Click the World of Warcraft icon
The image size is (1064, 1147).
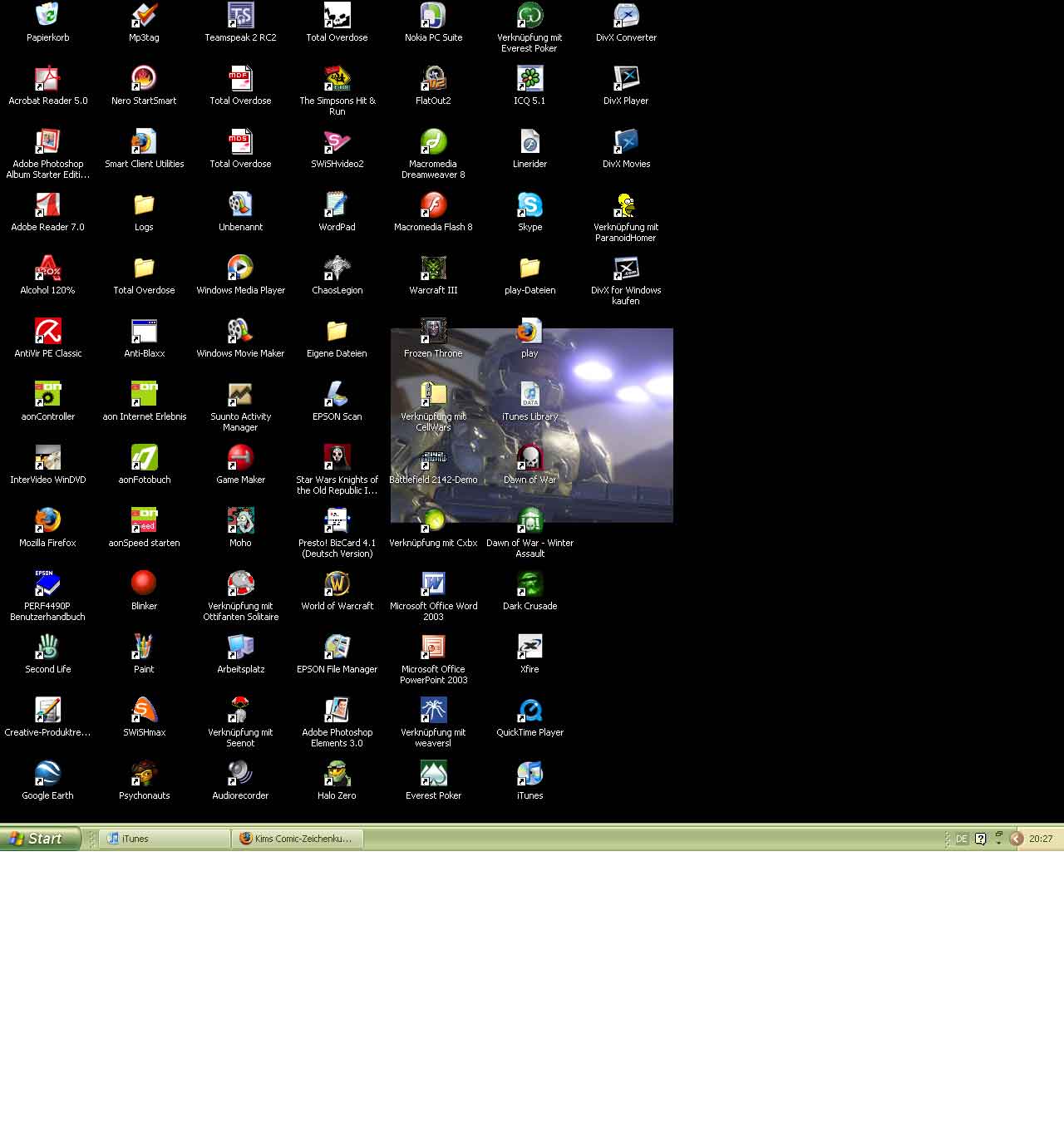click(337, 584)
